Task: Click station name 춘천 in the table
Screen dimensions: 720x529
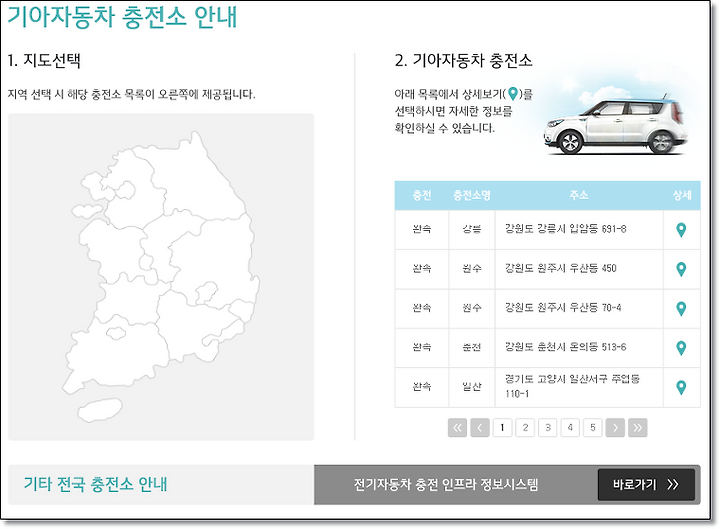Action: click(x=472, y=347)
